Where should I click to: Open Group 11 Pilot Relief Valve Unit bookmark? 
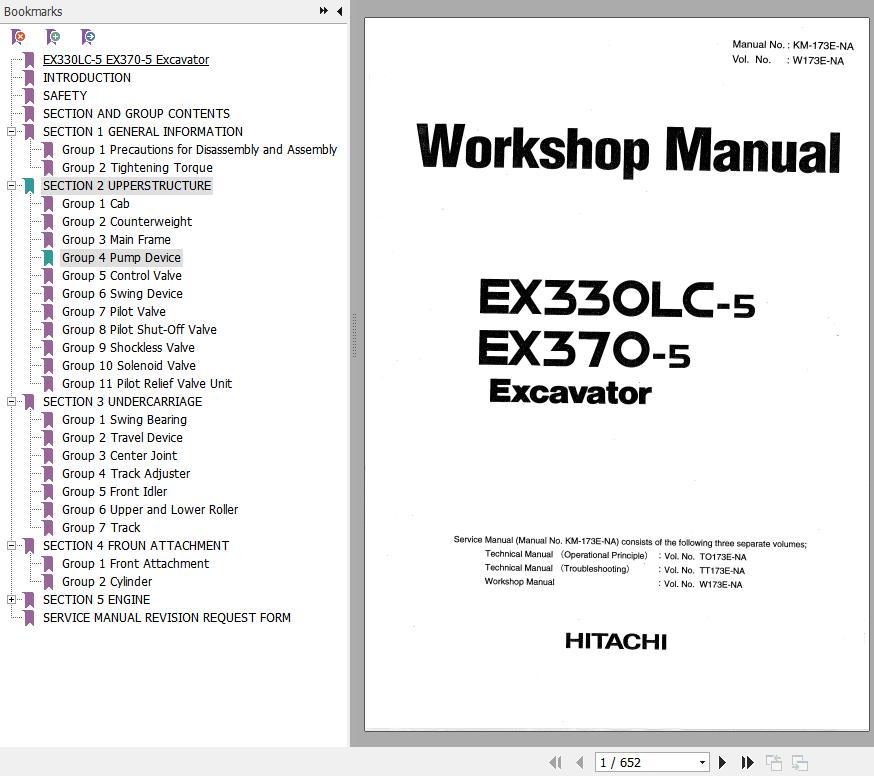click(x=147, y=384)
